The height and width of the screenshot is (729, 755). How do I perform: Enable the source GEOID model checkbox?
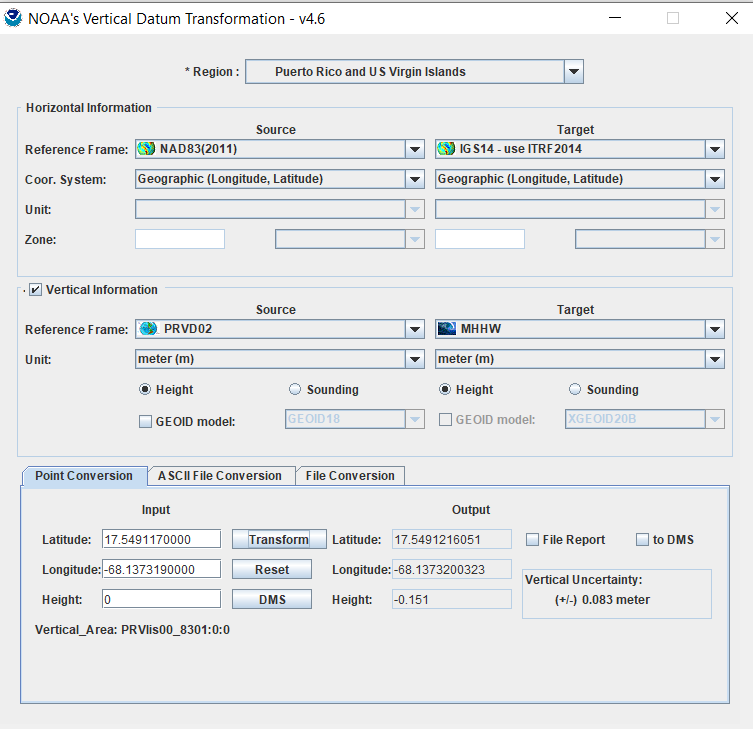coord(145,421)
